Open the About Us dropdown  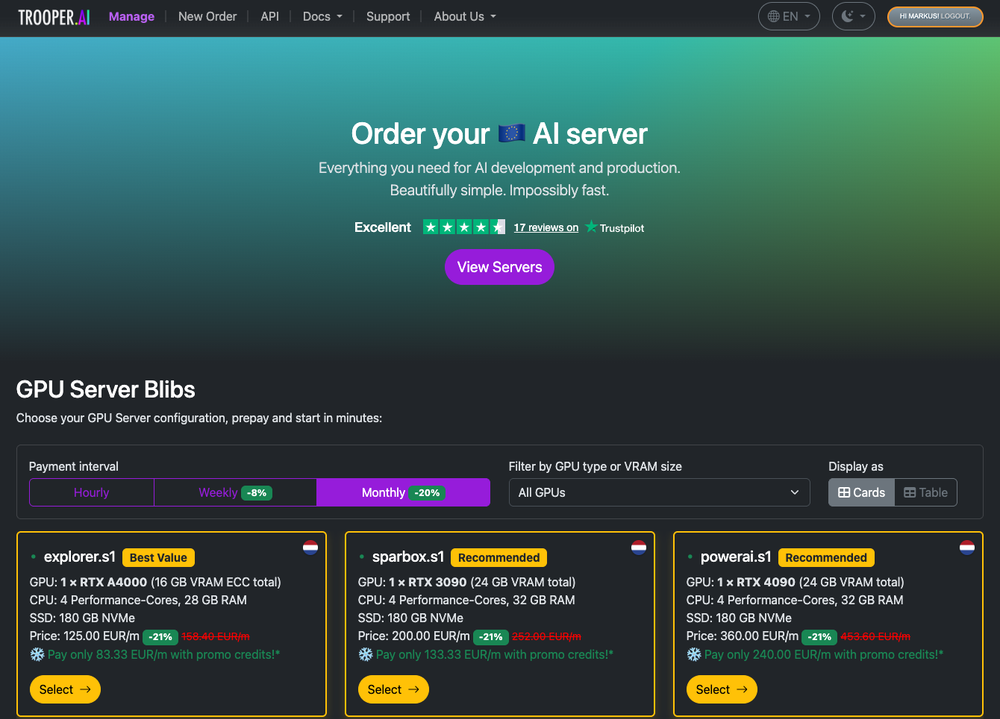[464, 16]
